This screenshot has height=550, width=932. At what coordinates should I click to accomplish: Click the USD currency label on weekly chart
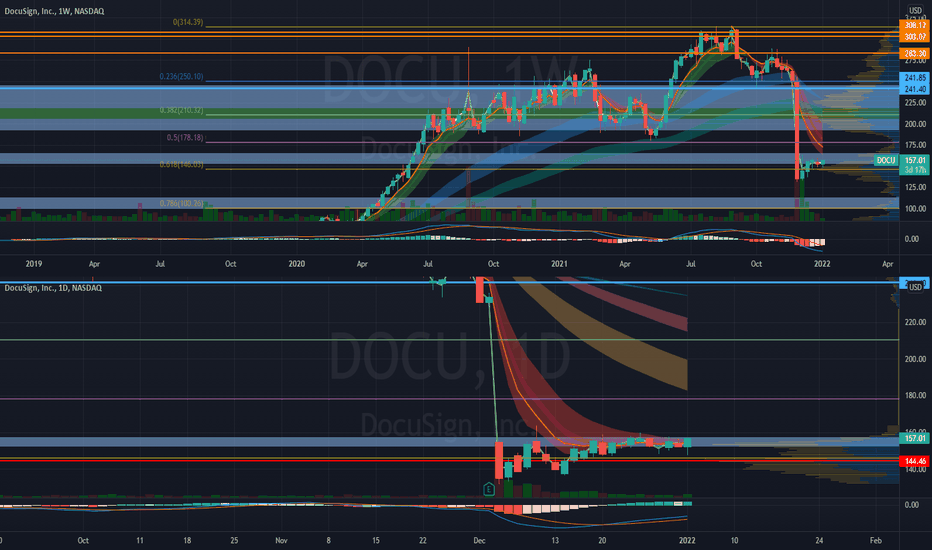pyautogui.click(x=915, y=11)
